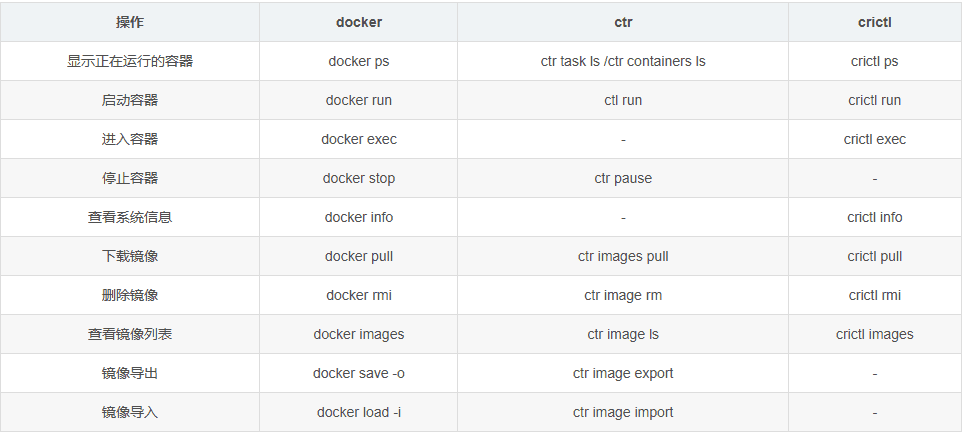Click the ctr column header
Viewport: 966px width, 435px height.
click(622, 22)
